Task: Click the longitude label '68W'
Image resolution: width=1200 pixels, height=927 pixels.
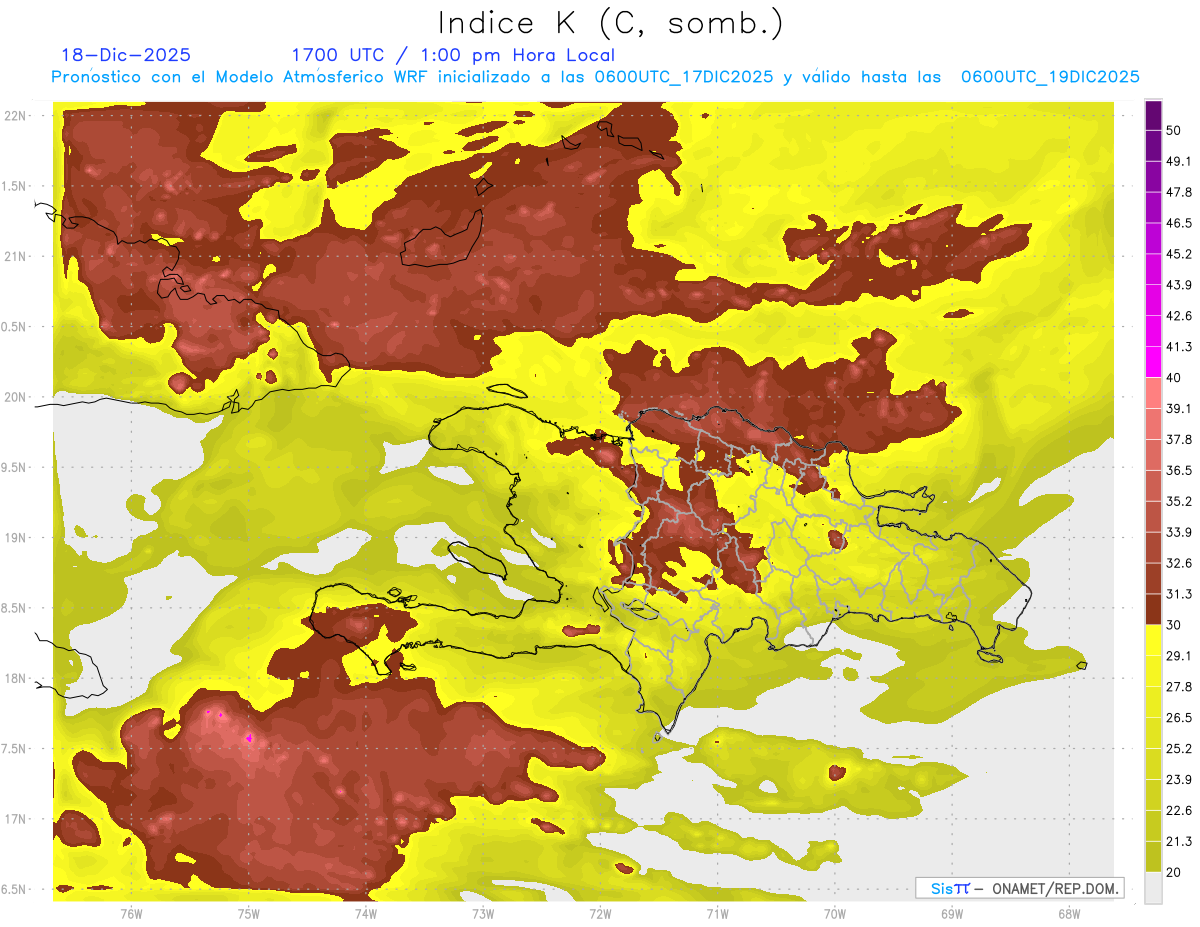Action: (1068, 913)
